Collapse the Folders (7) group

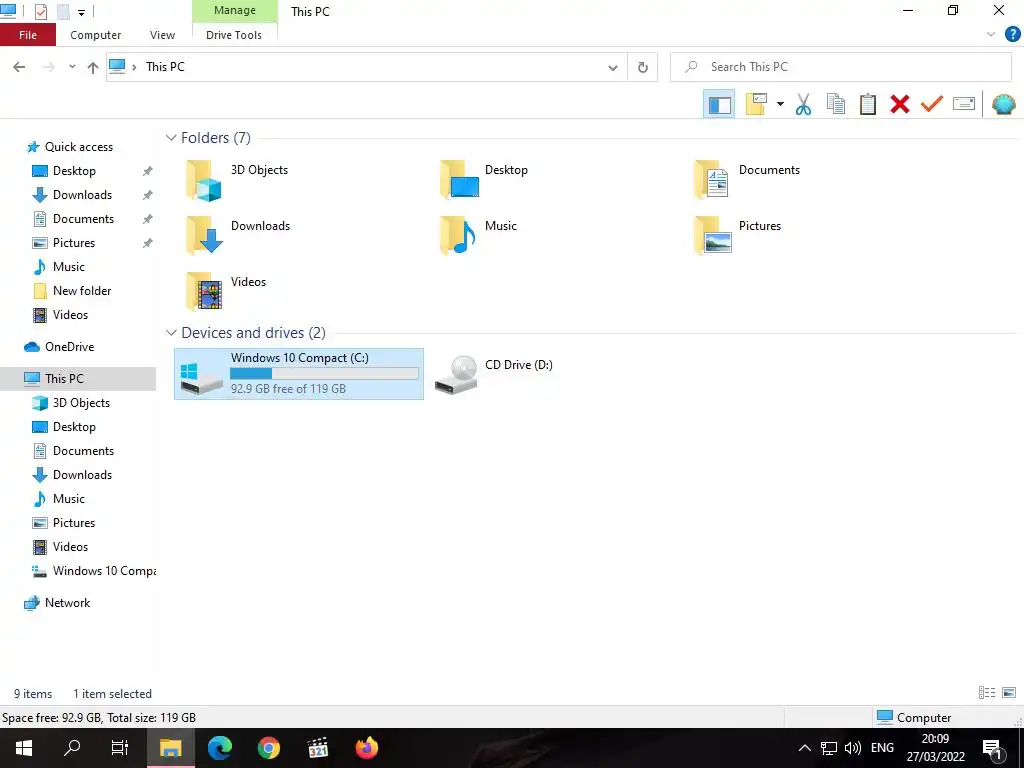pos(171,138)
